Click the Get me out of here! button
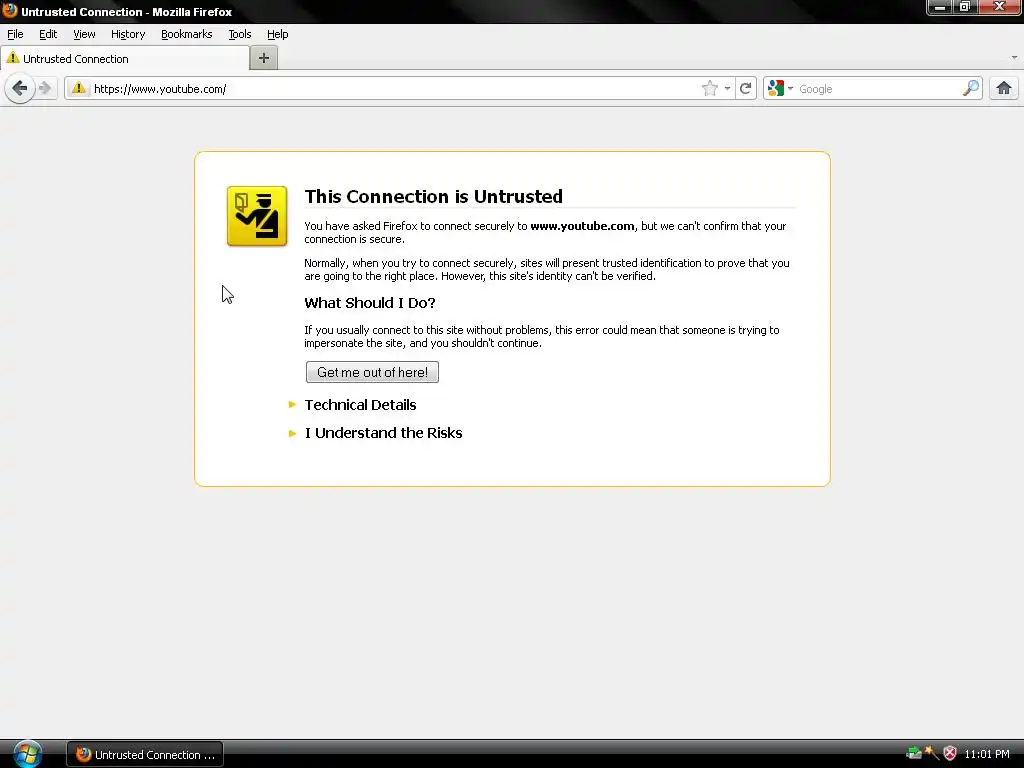Viewport: 1024px width, 768px height. 372,372
